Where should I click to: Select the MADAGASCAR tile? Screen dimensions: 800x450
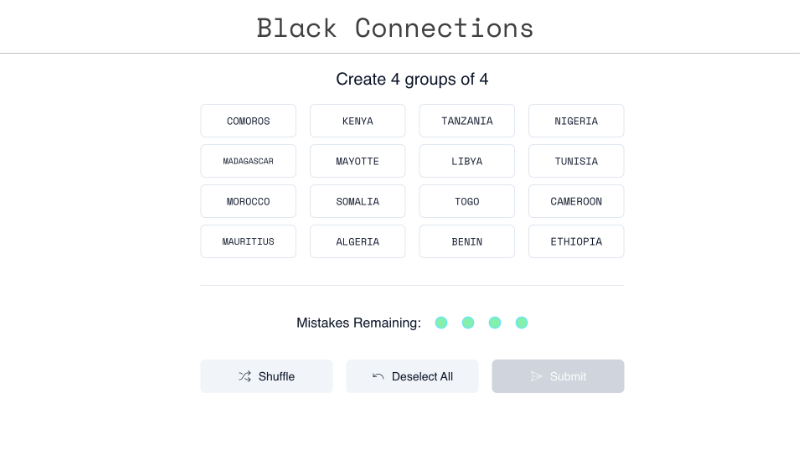coord(248,161)
